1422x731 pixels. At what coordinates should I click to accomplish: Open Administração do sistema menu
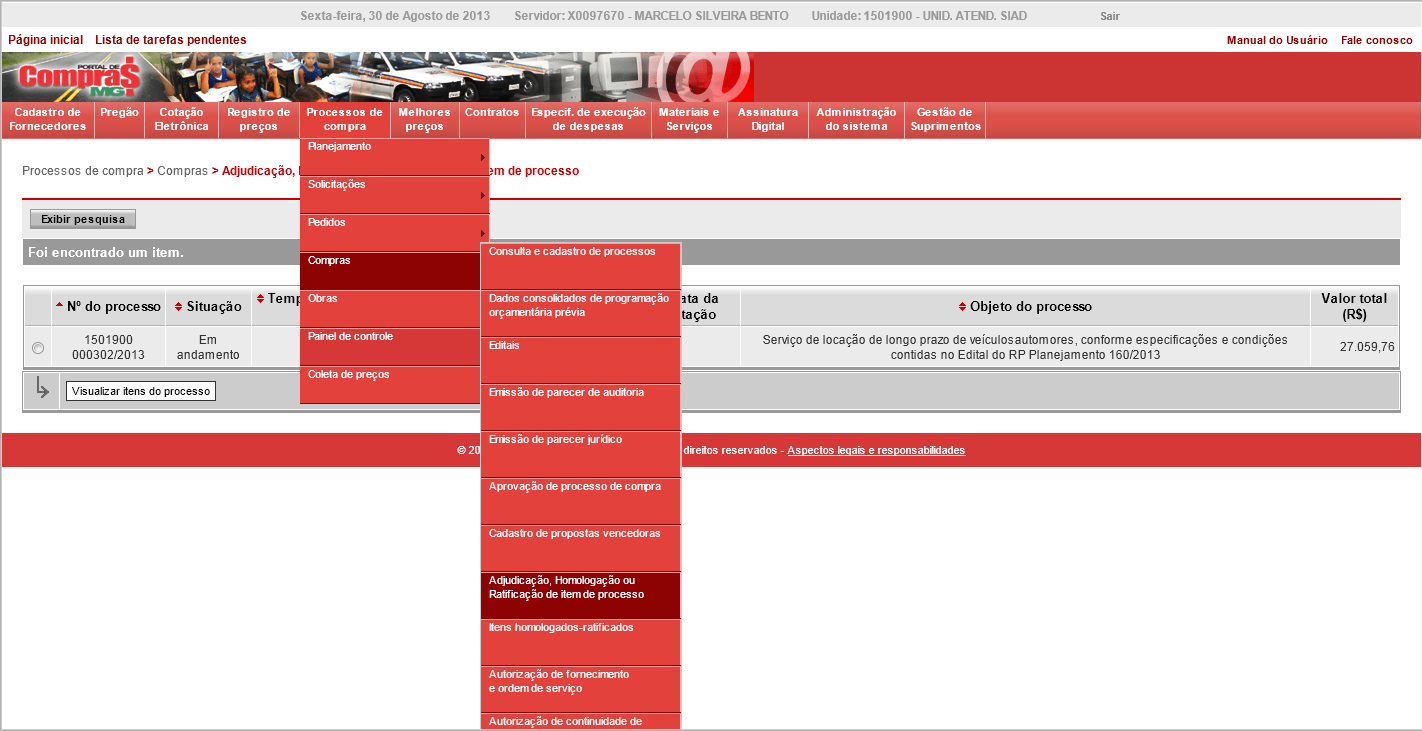click(x=856, y=119)
